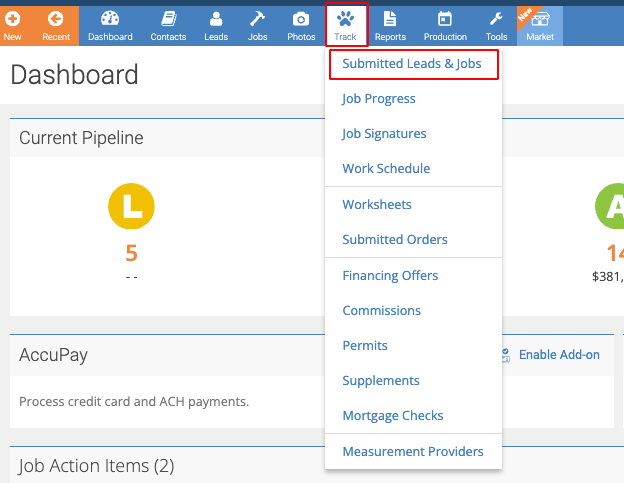Open Mortgage Checks menu entry
624x483 pixels.
point(393,416)
